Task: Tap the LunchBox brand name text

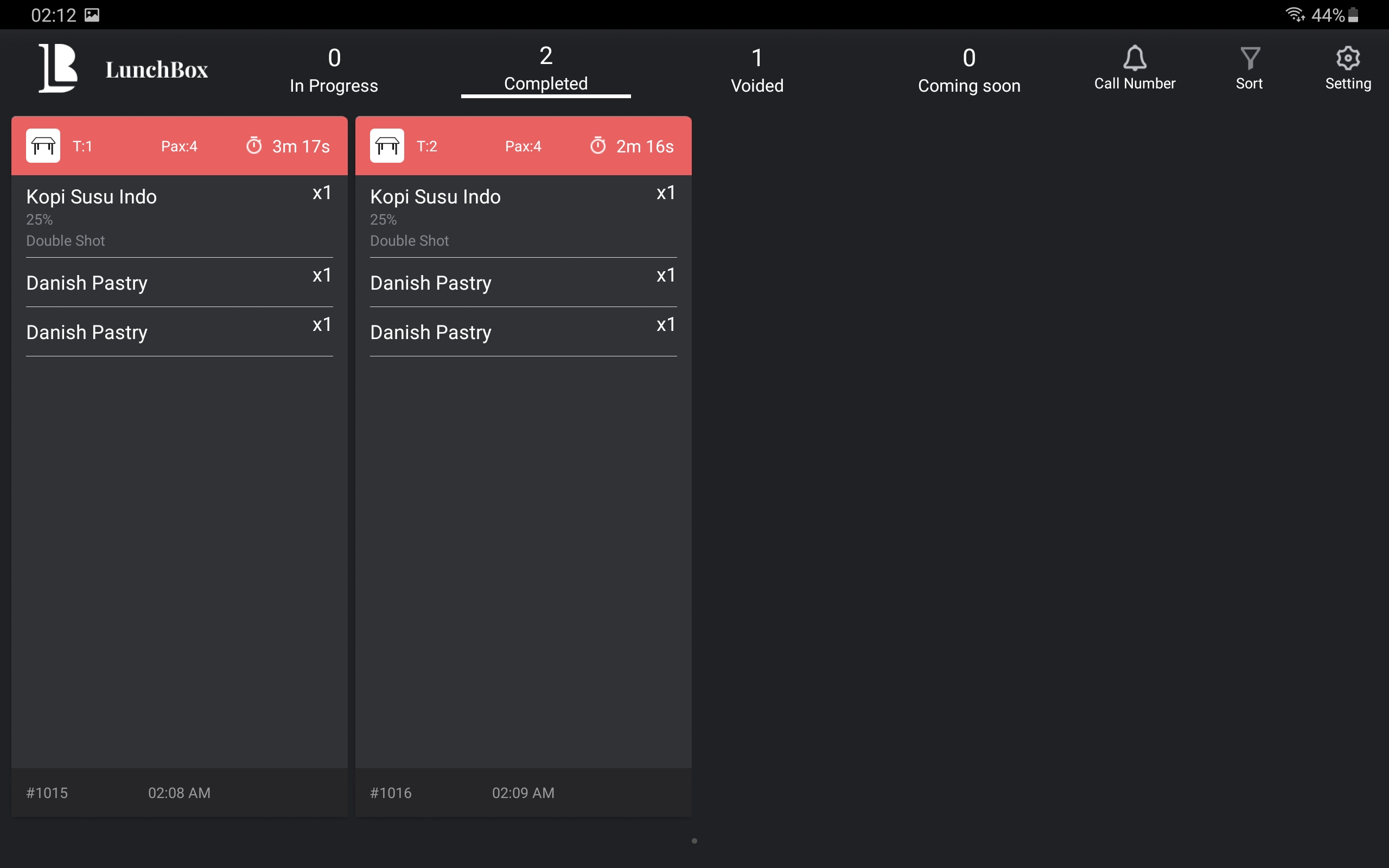Action: pos(157,69)
